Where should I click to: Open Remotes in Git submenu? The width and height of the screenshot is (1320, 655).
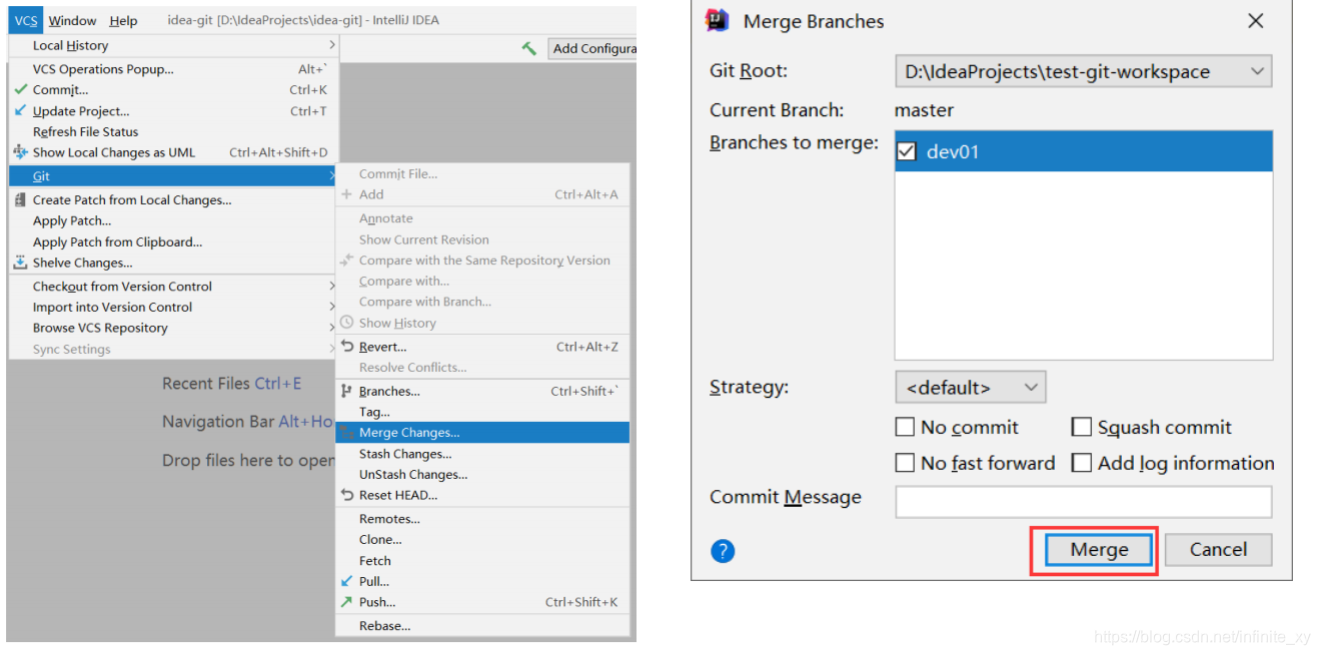(x=482, y=519)
